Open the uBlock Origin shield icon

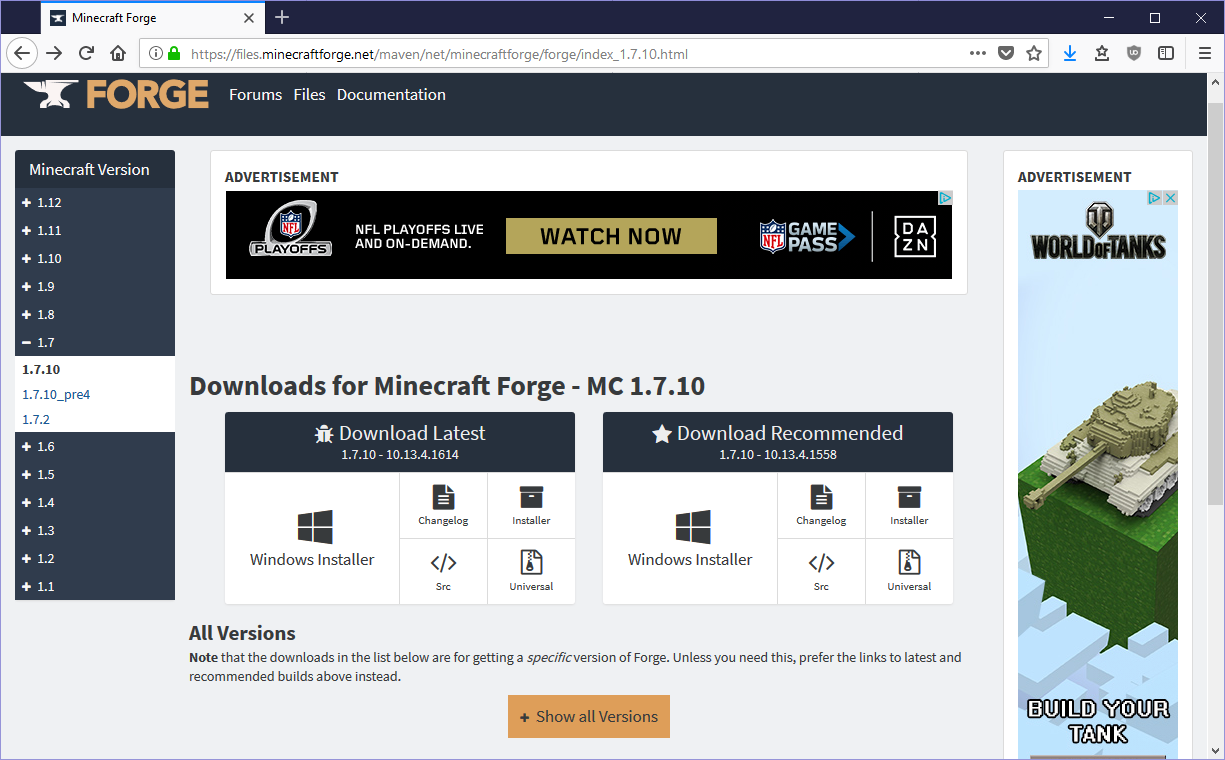tap(1134, 53)
